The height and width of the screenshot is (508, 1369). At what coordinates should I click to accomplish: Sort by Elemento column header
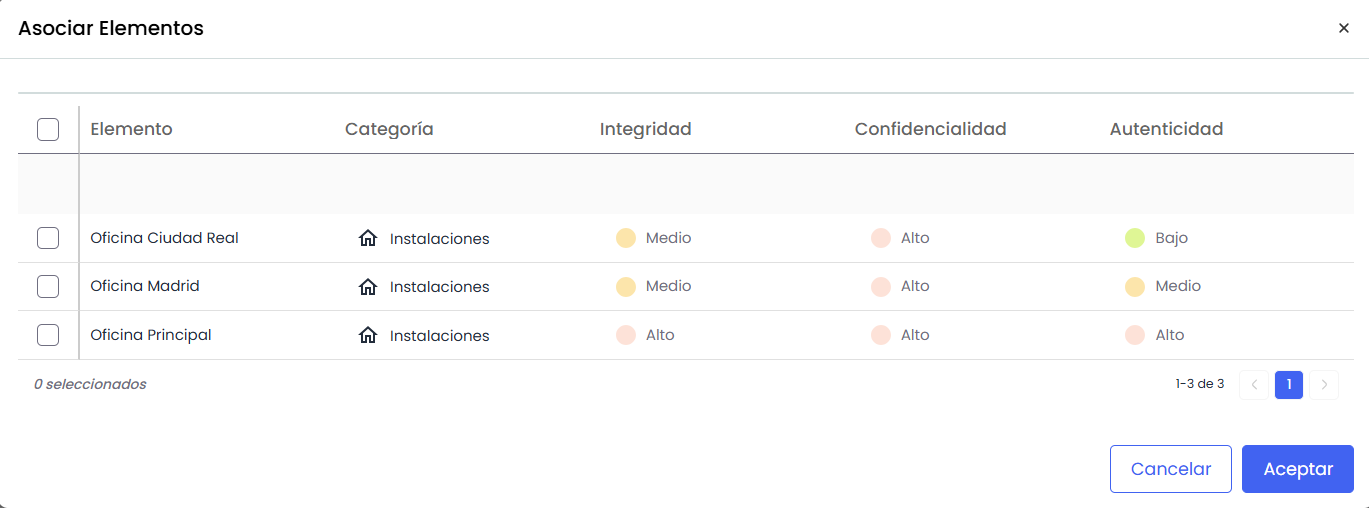pos(131,129)
